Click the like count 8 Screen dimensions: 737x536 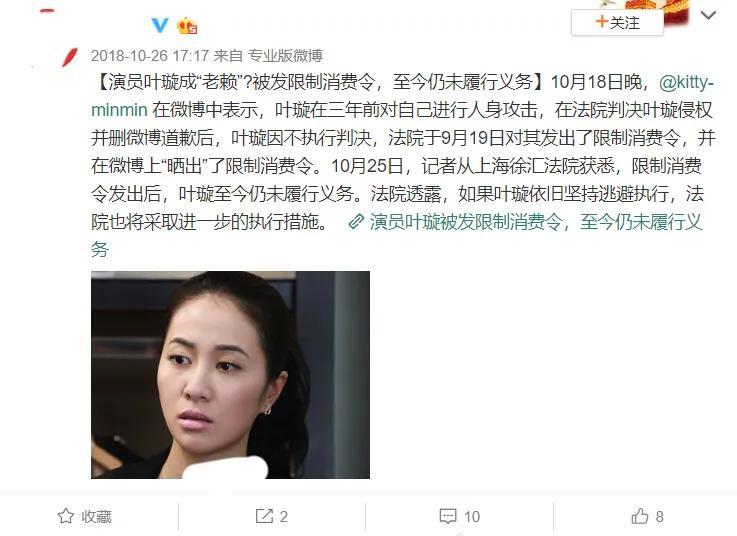click(x=659, y=517)
